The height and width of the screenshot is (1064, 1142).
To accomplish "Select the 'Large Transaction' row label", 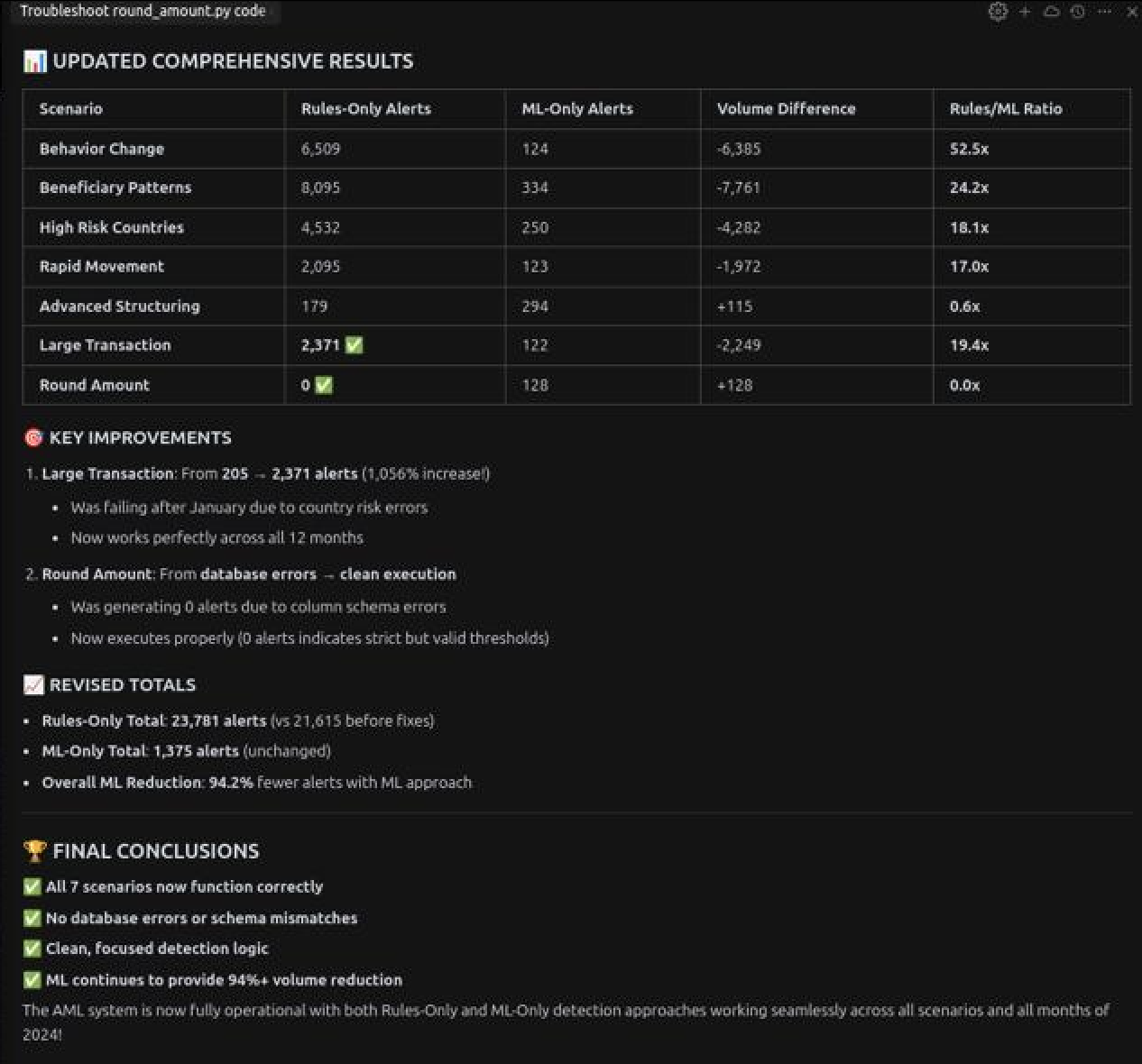I will 105,344.
